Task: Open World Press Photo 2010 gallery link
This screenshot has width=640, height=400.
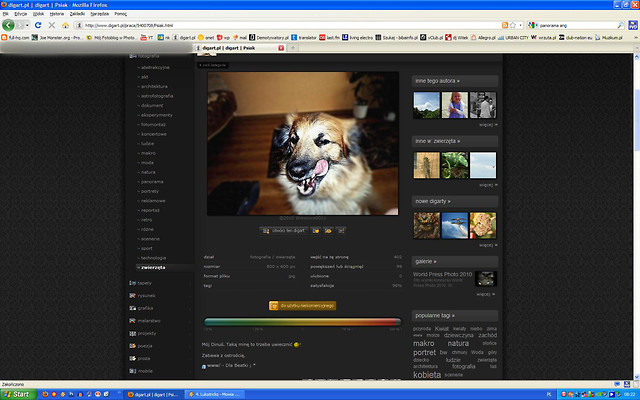Action: (442, 274)
